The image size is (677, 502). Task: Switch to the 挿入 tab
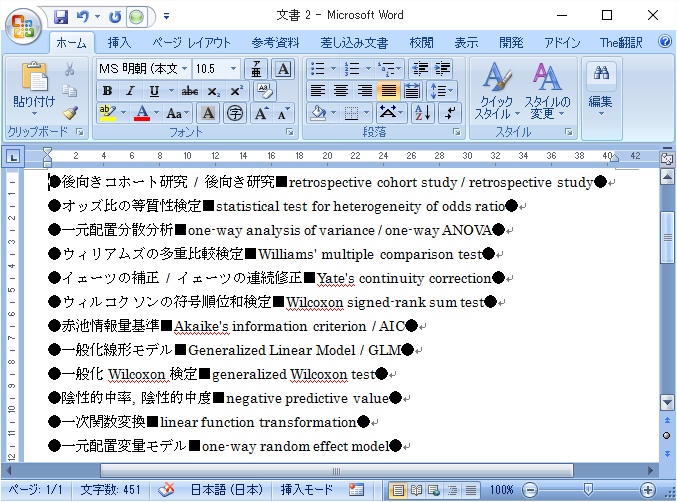[x=119, y=43]
